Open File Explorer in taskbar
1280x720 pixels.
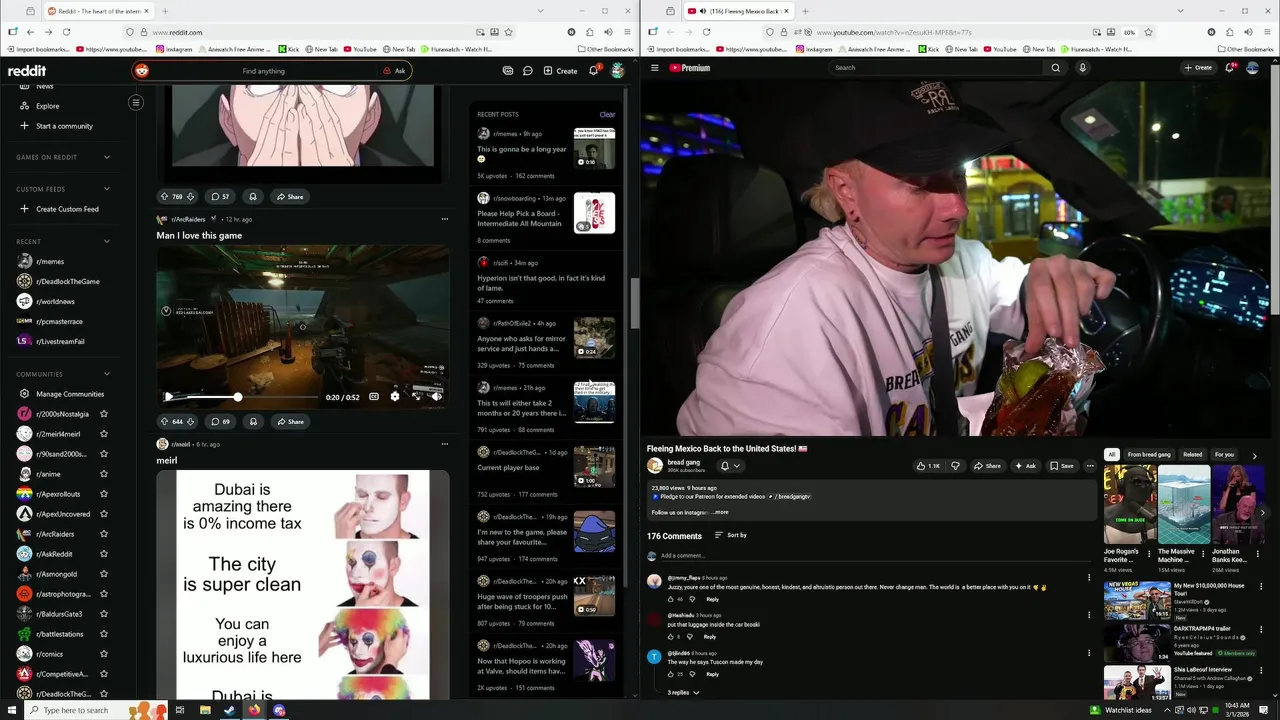coord(204,711)
